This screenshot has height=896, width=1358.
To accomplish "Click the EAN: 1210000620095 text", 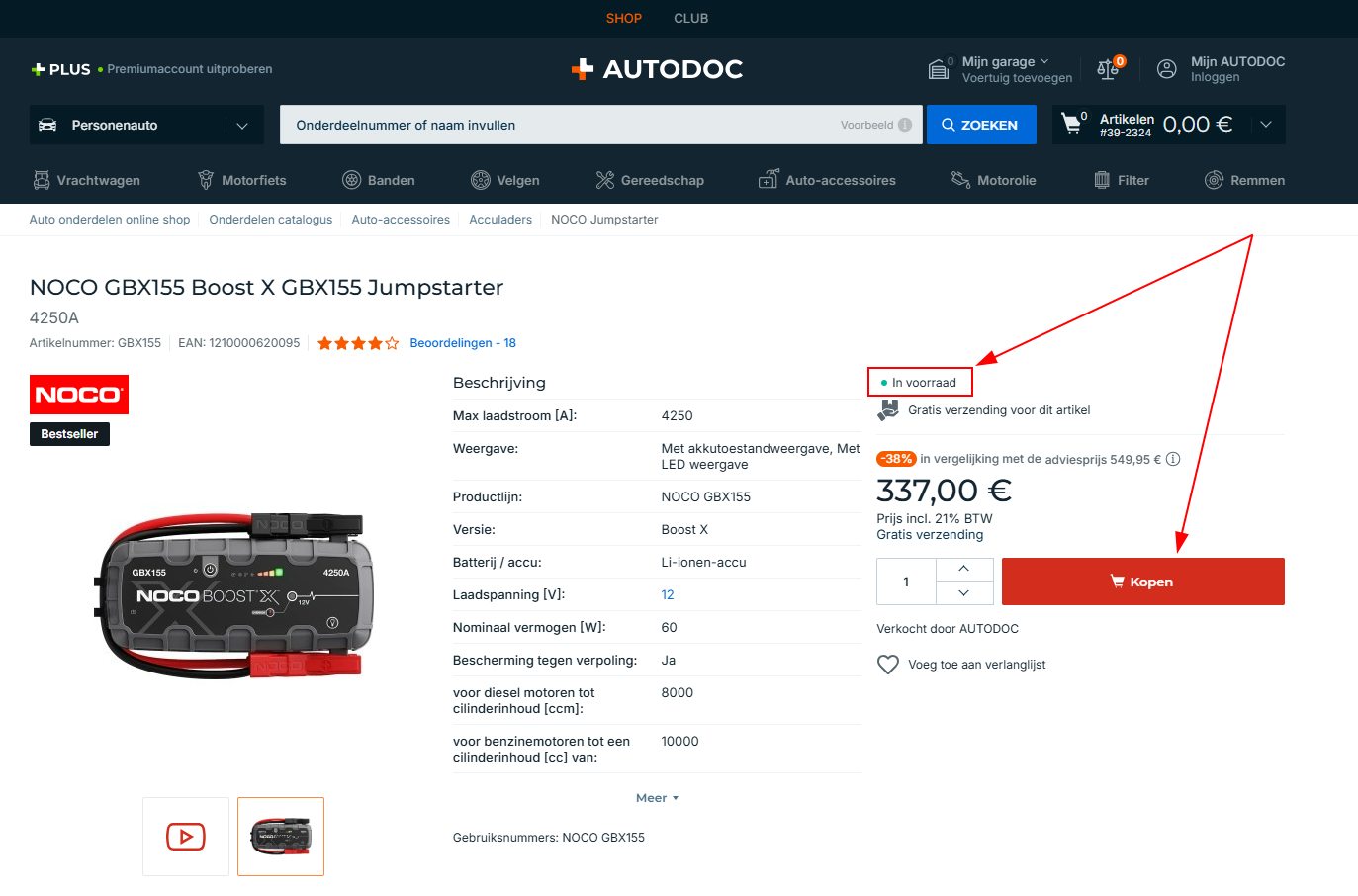I will coord(239,343).
